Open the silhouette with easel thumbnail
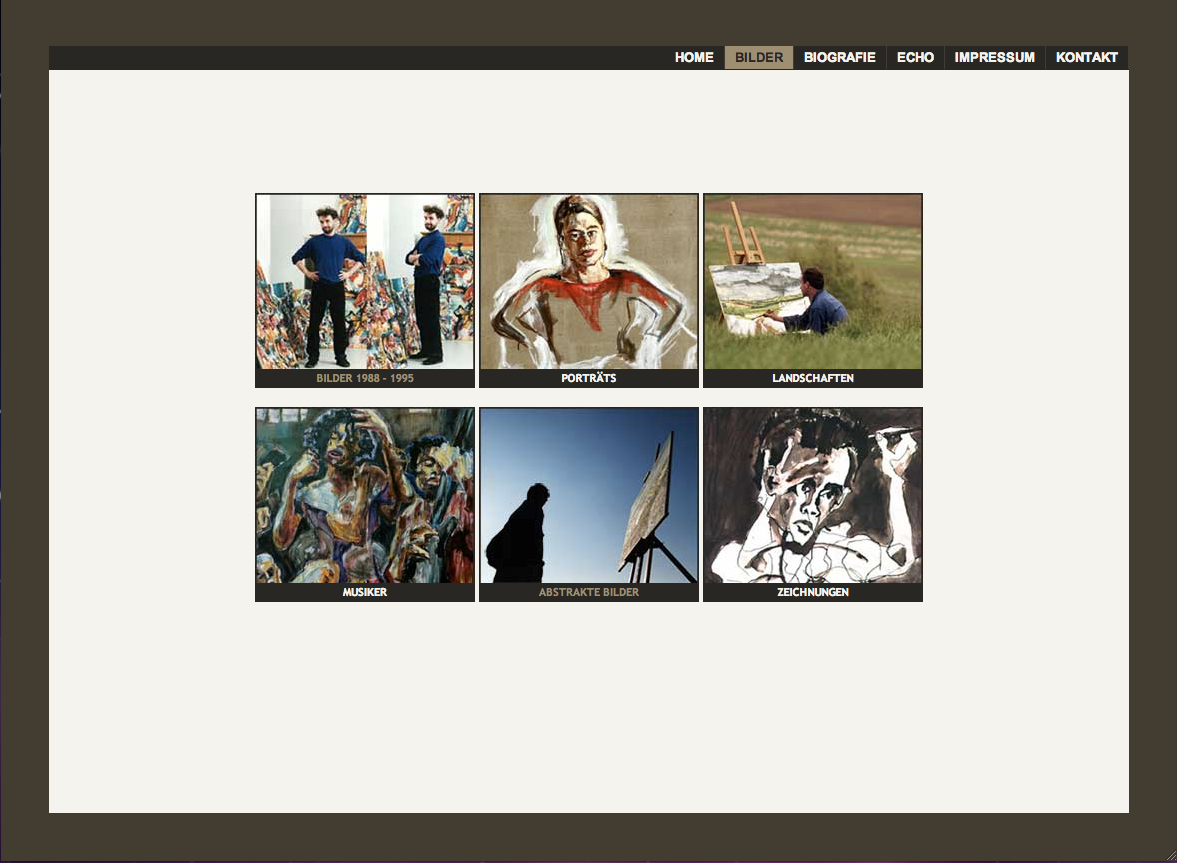The height and width of the screenshot is (863, 1177). [588, 495]
